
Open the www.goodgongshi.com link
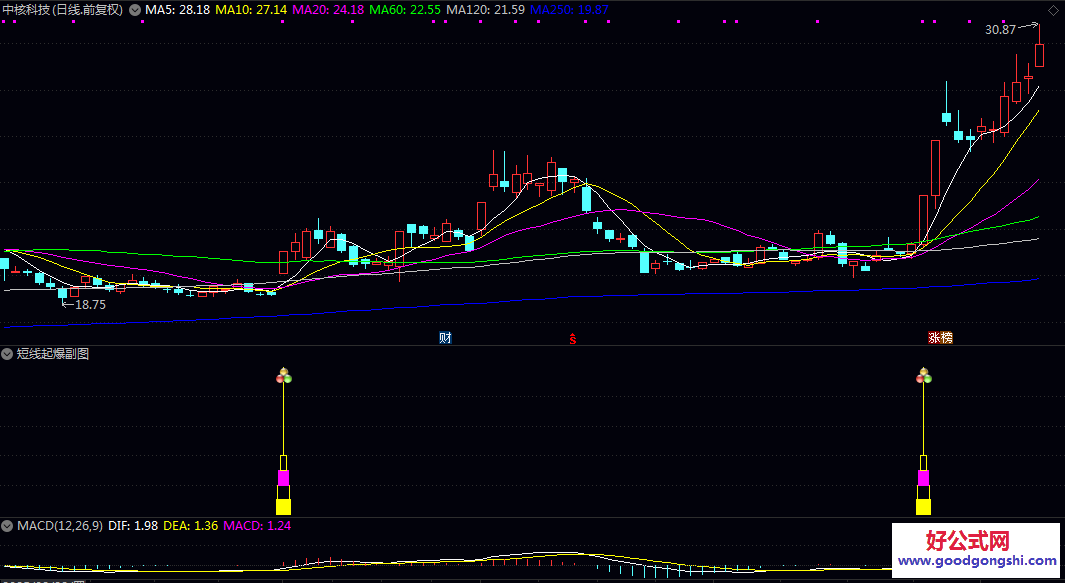(x=976, y=563)
